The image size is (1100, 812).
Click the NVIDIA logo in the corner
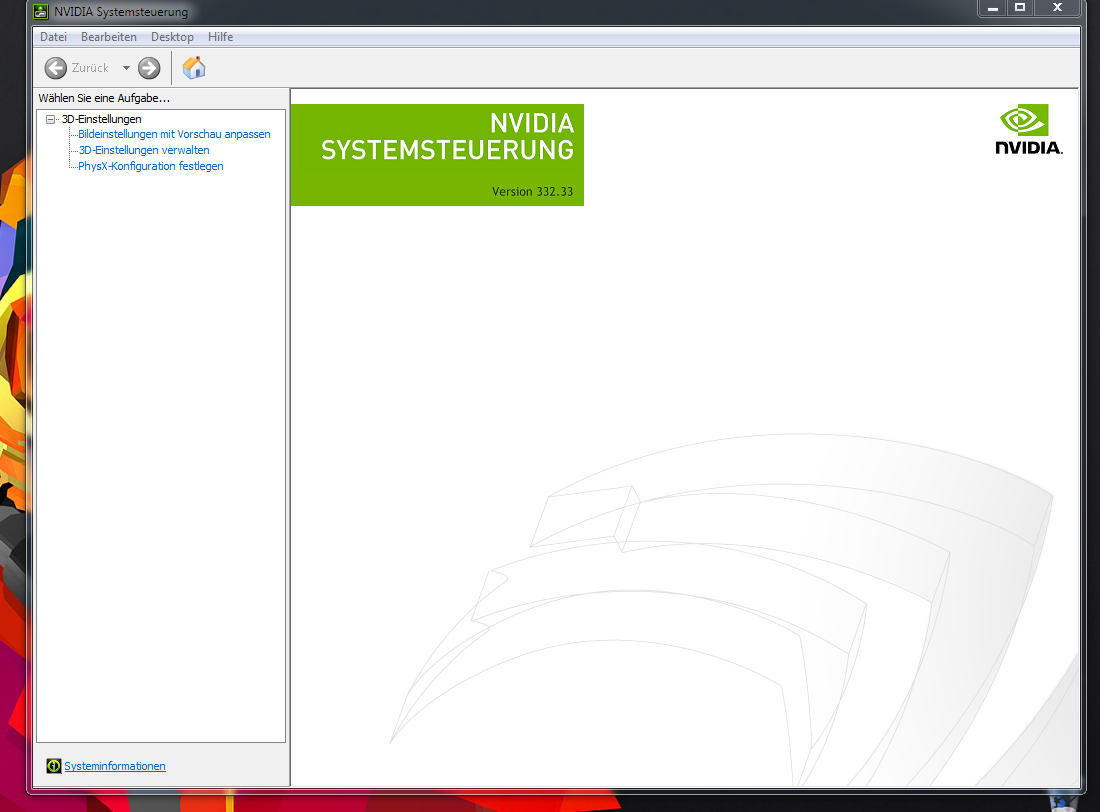[x=1028, y=129]
